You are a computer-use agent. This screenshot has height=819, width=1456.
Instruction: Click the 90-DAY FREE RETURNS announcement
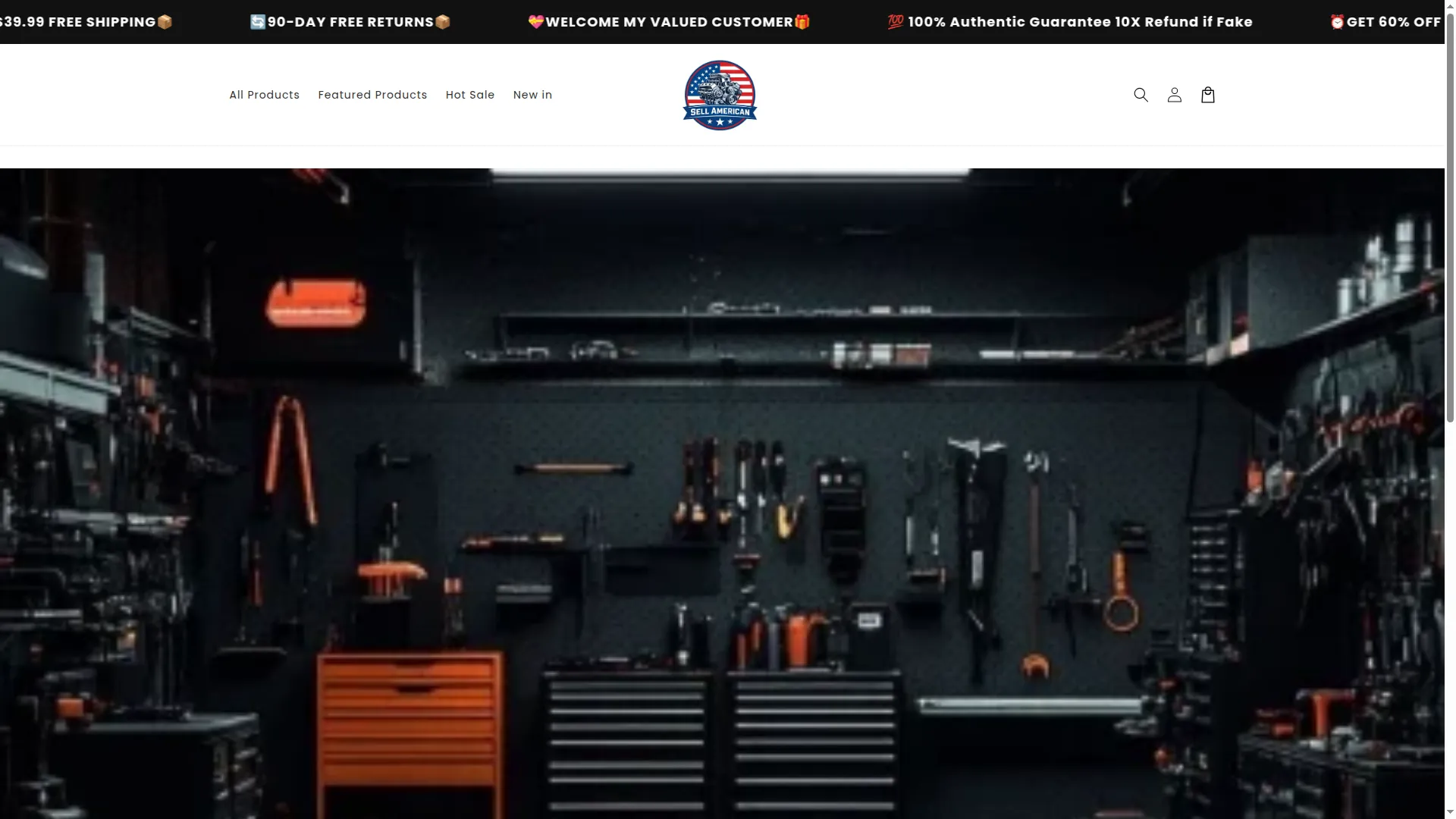(x=350, y=22)
